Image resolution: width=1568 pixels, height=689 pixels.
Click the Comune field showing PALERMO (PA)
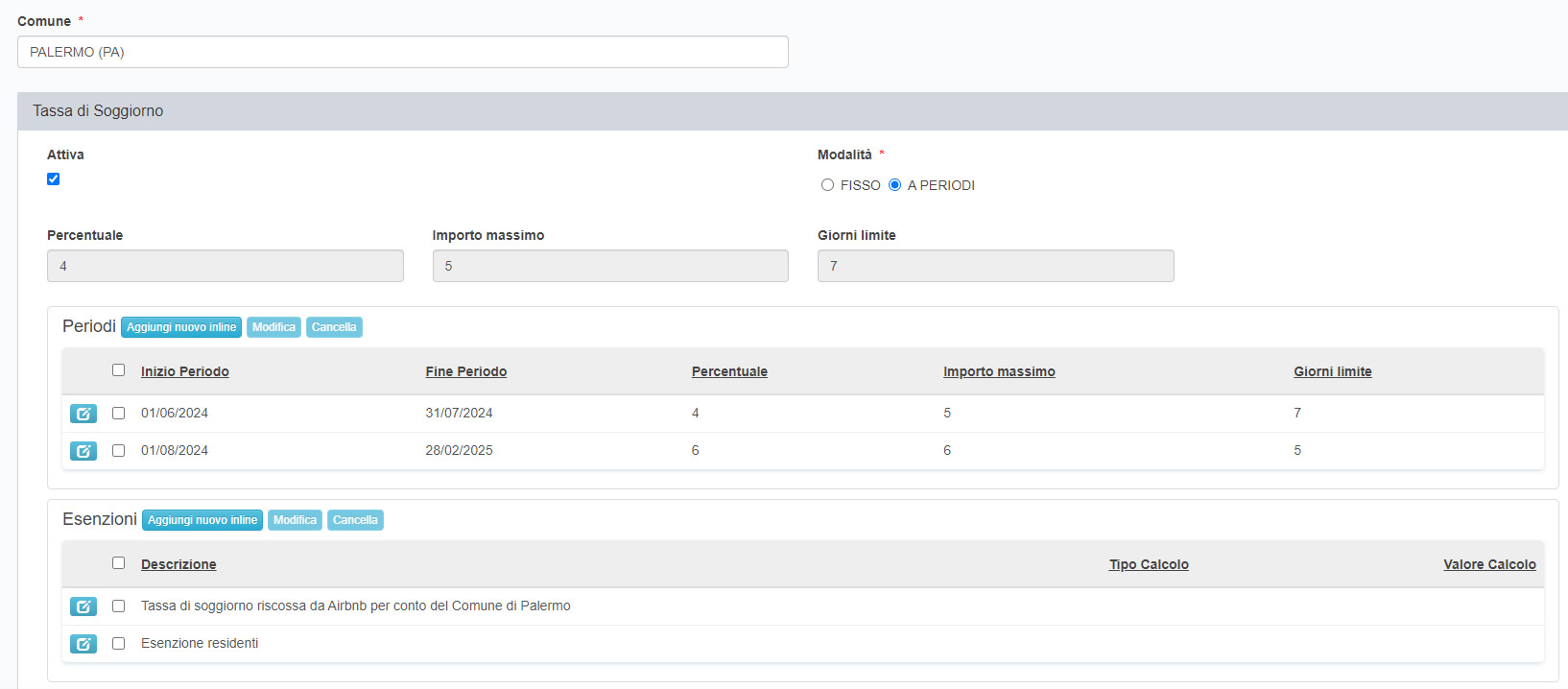tap(403, 52)
